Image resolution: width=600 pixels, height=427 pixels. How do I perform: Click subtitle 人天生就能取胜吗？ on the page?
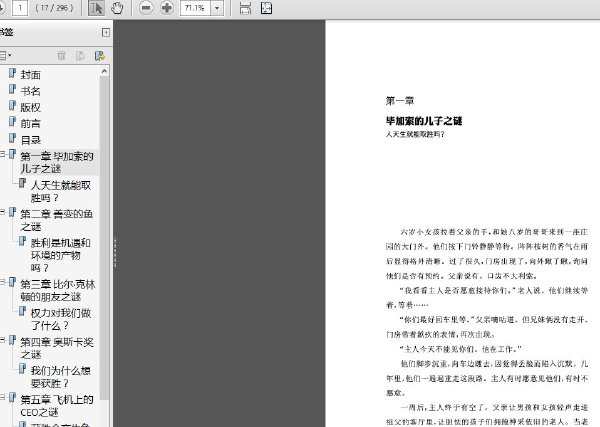(415, 134)
